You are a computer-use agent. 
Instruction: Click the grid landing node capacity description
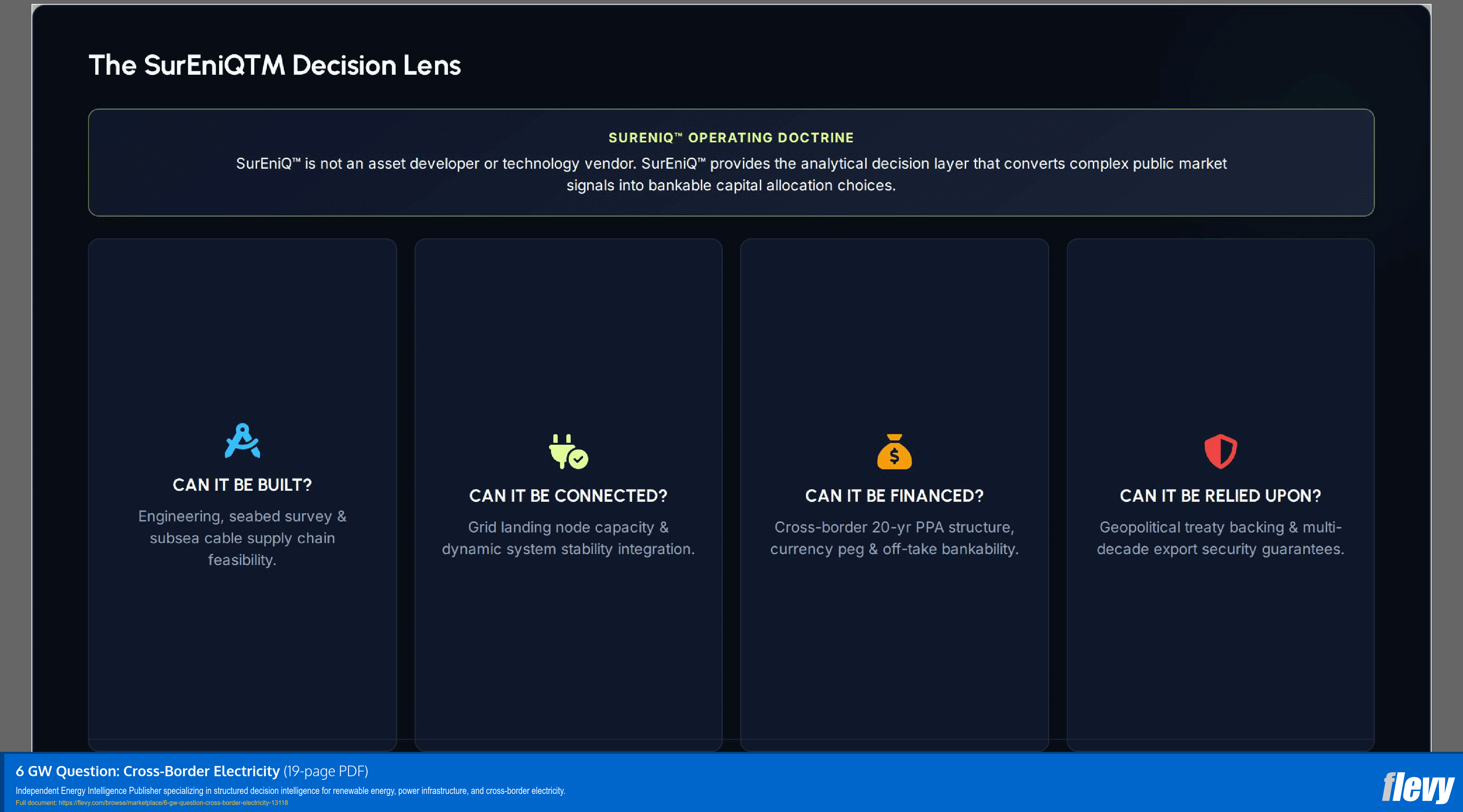(569, 538)
